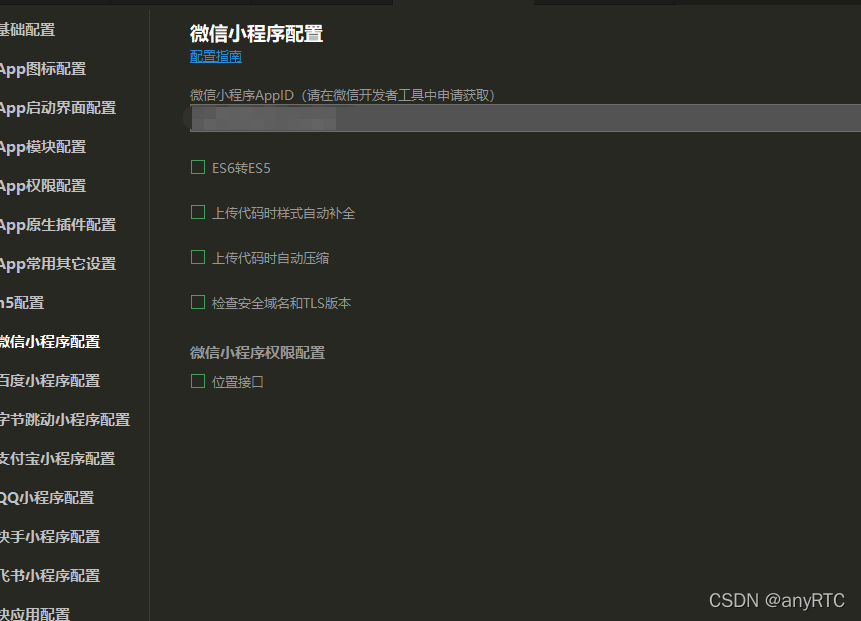Enable 检查安全域名和TLS版本 checkbox
This screenshot has width=861, height=621.
pyautogui.click(x=198, y=303)
